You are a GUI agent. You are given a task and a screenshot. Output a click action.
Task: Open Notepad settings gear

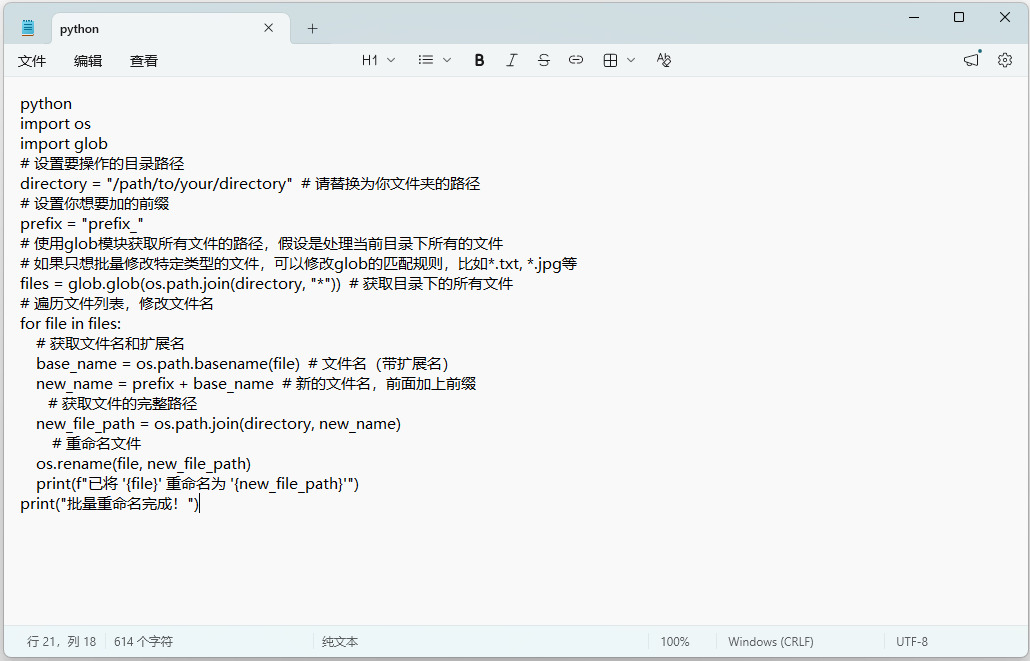coord(1004,60)
